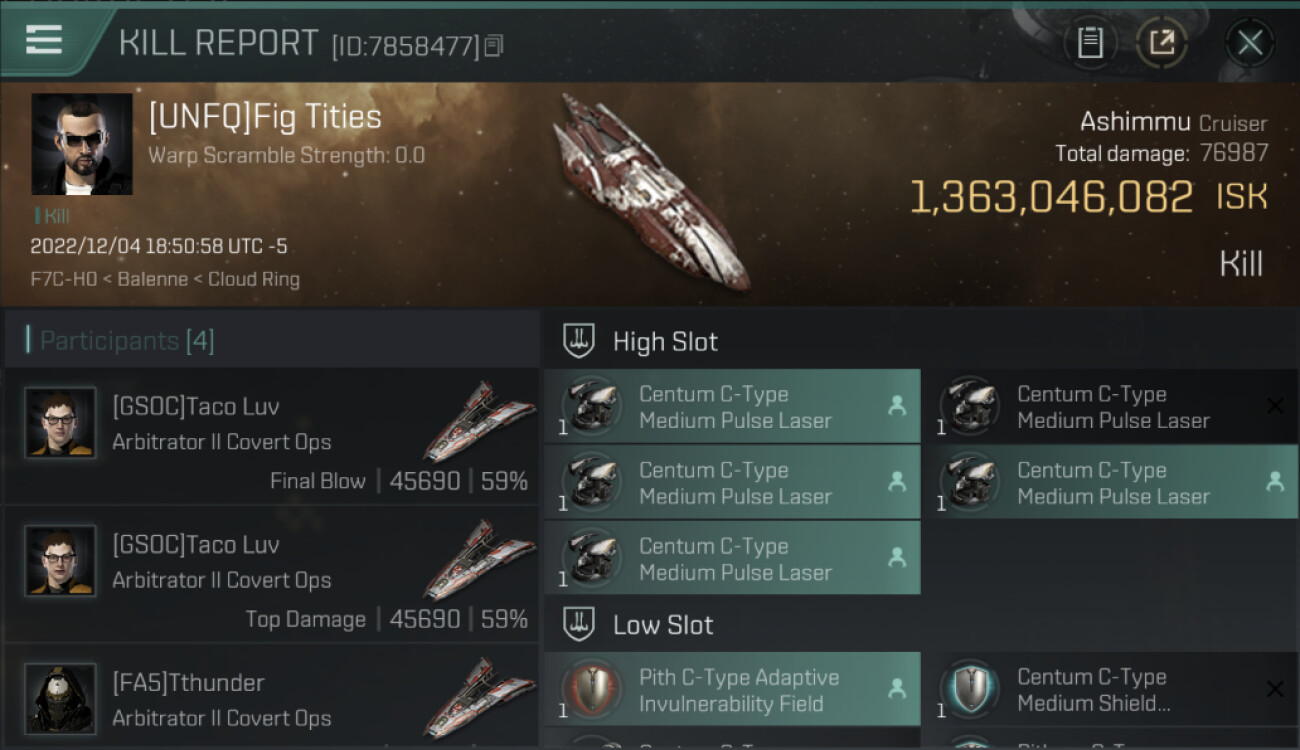
Task: Click the High Slot section icon
Action: [x=580, y=341]
